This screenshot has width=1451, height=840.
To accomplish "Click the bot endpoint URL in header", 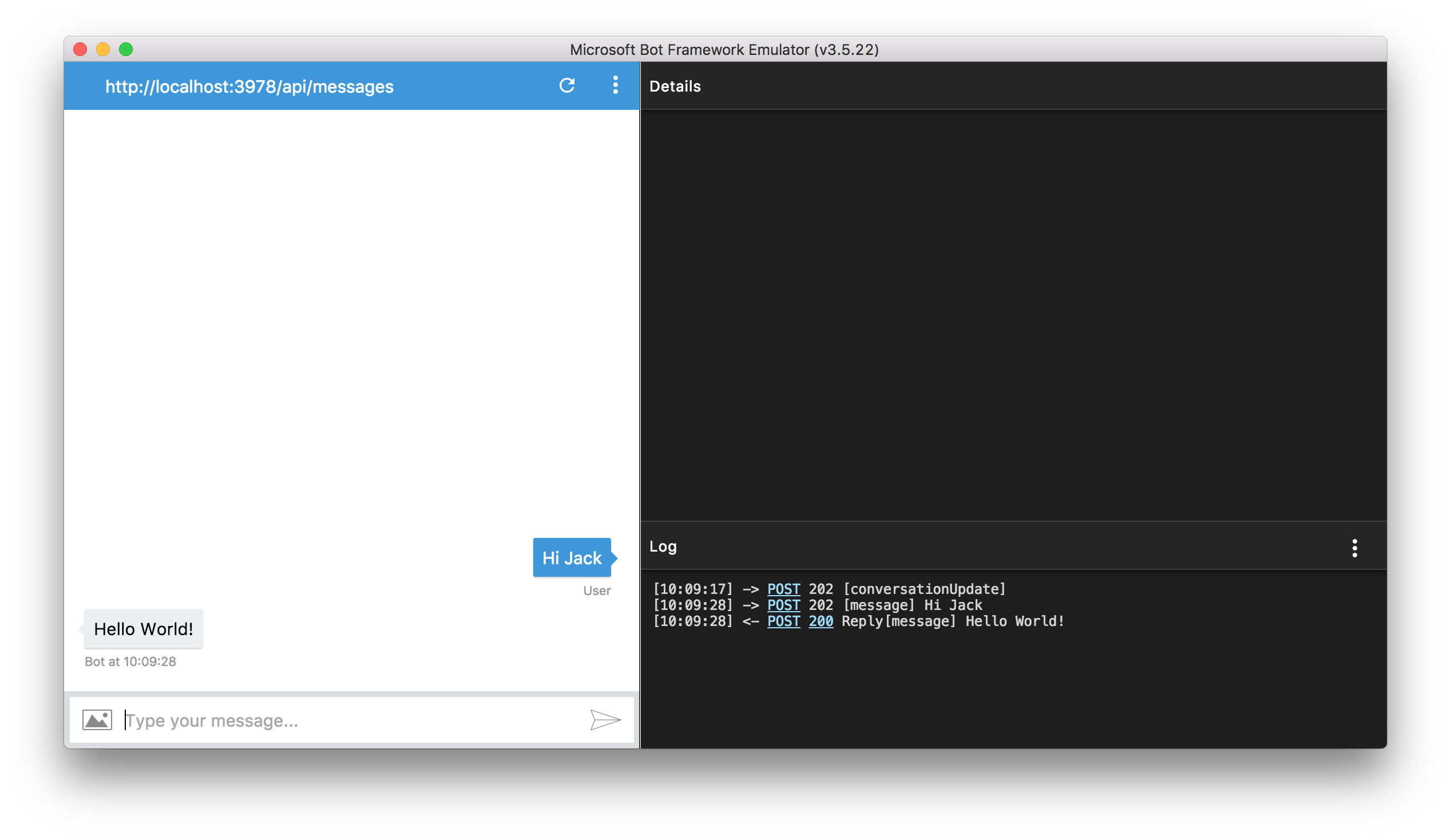I will 249,86.
